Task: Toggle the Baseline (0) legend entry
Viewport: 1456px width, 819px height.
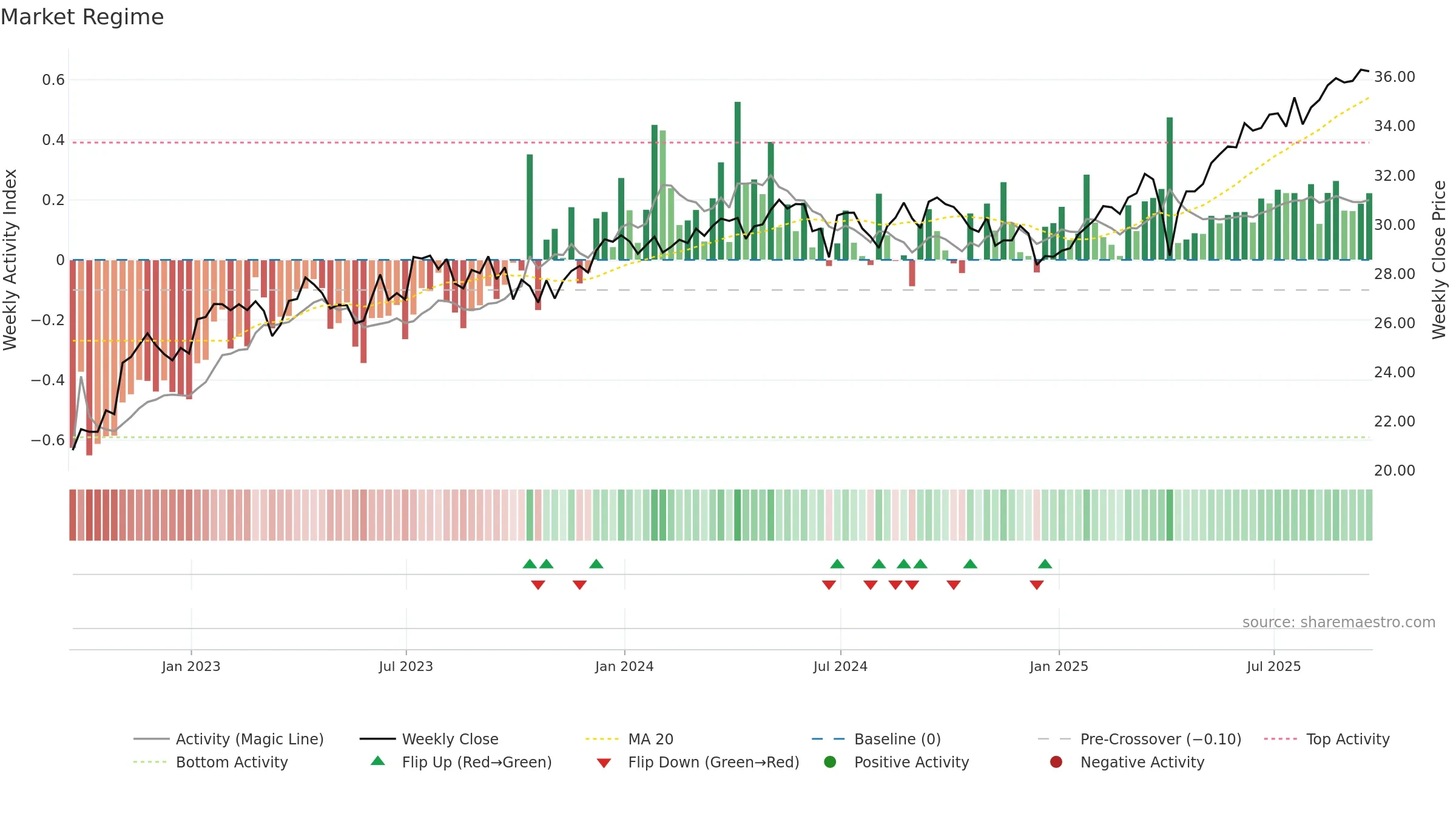Action: point(876,739)
